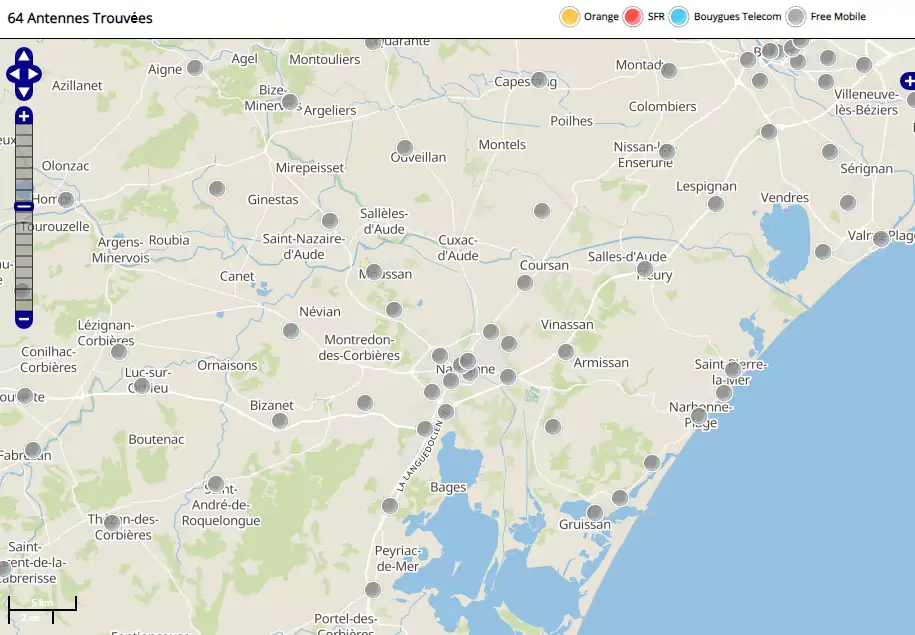Toggle the Orange operator filter
Image resolution: width=915 pixels, height=635 pixels.
tap(570, 17)
